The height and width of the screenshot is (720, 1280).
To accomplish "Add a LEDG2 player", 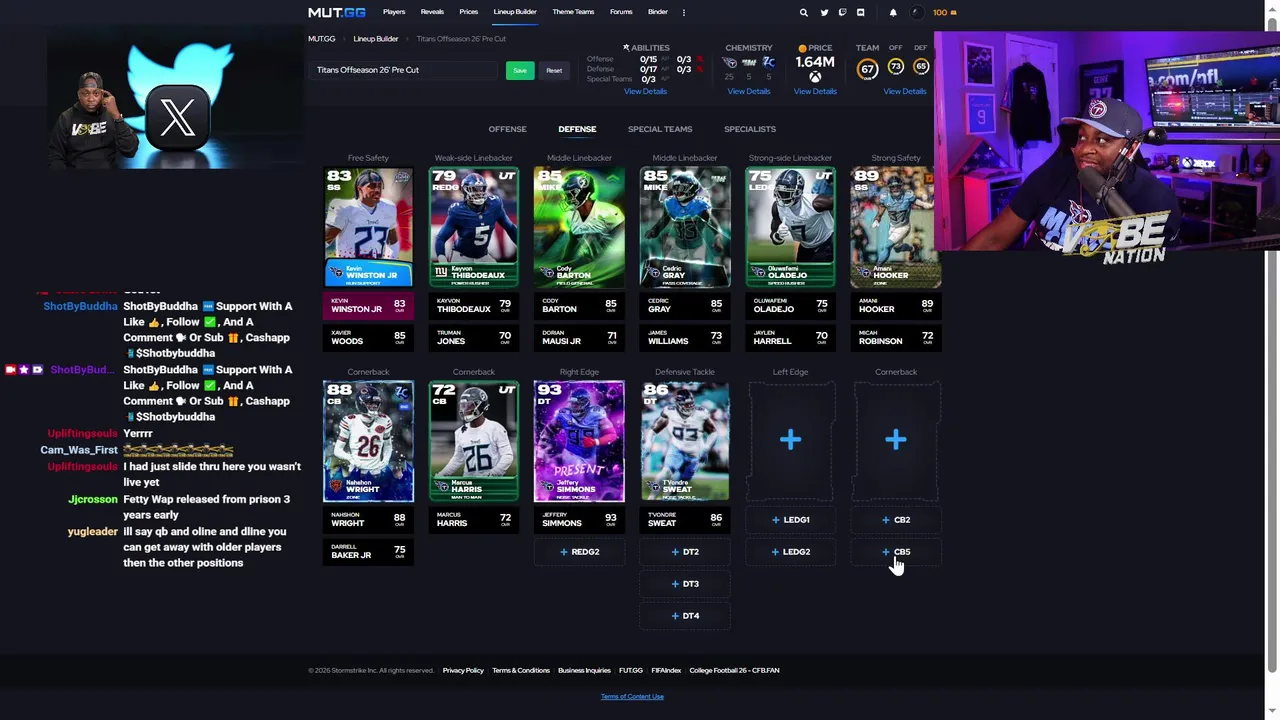I will (790, 552).
